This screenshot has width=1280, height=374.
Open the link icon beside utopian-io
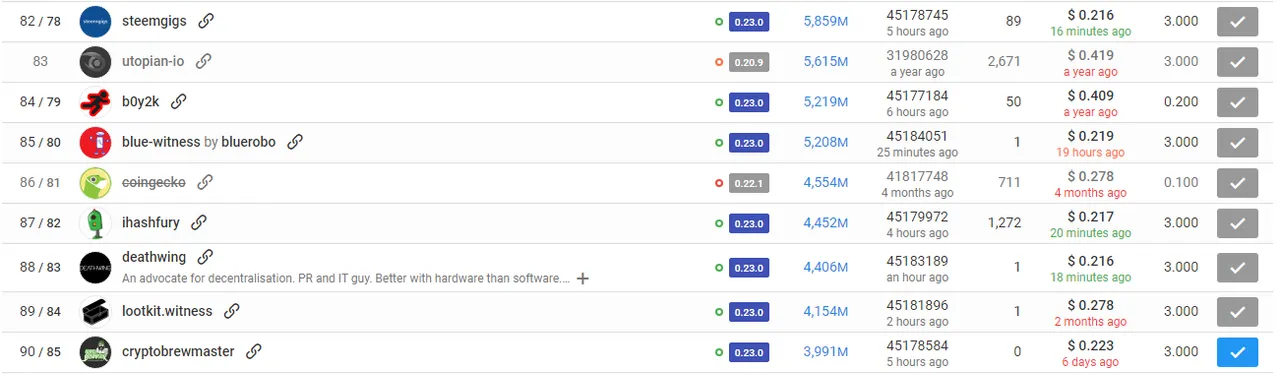203,61
